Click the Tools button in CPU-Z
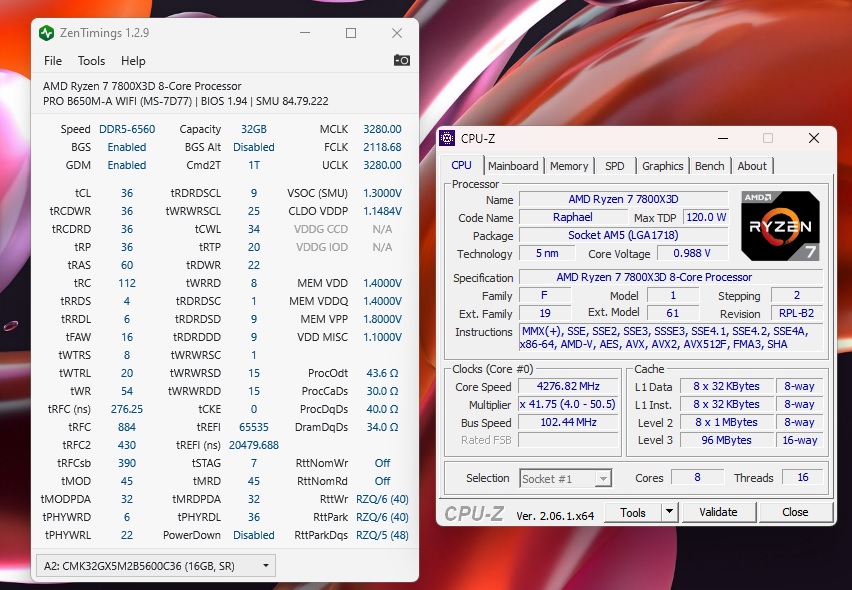This screenshot has height=590, width=852. pos(633,512)
